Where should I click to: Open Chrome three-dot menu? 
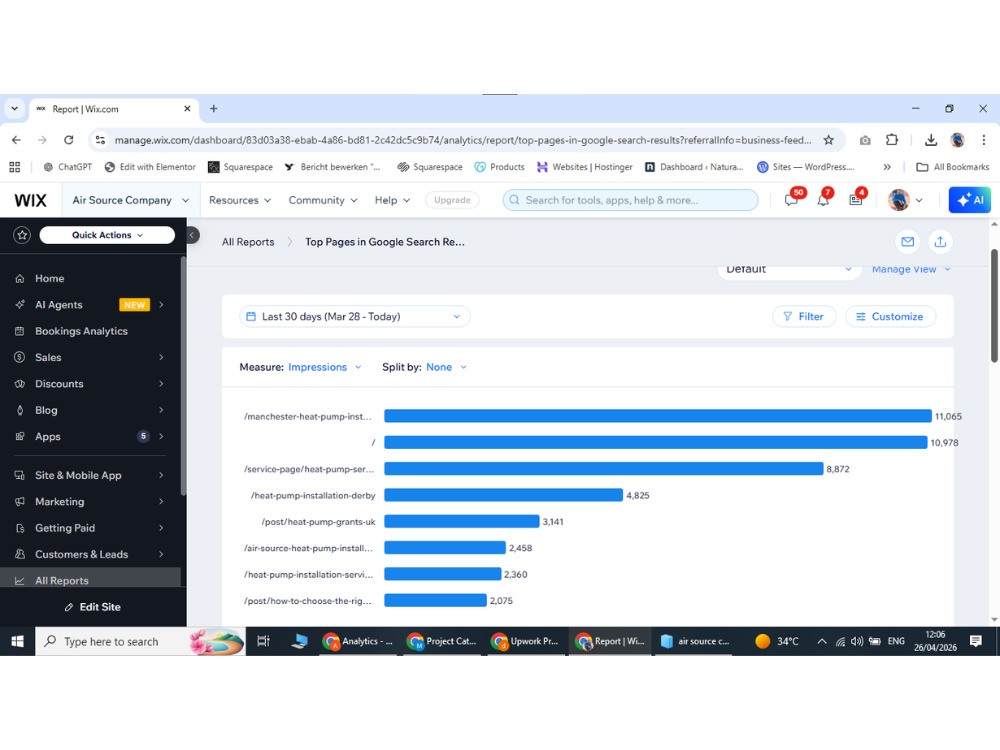pos(983,140)
